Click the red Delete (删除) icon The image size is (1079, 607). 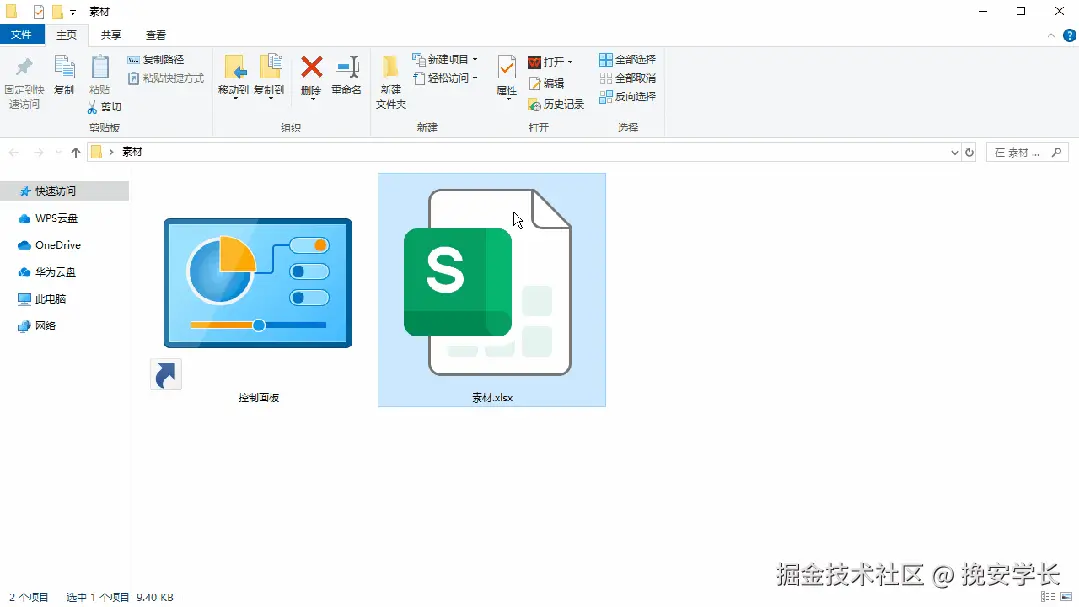(x=312, y=67)
